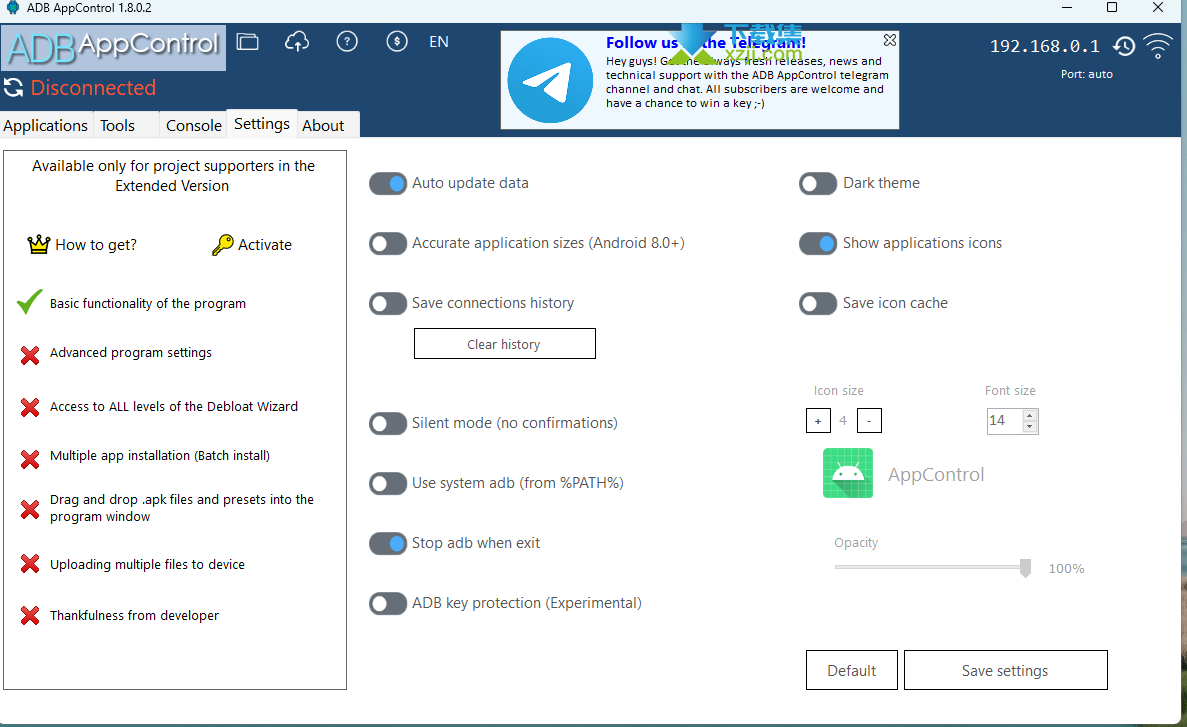
Task: Click the key icon beside Activate
Action: pyautogui.click(x=223, y=245)
